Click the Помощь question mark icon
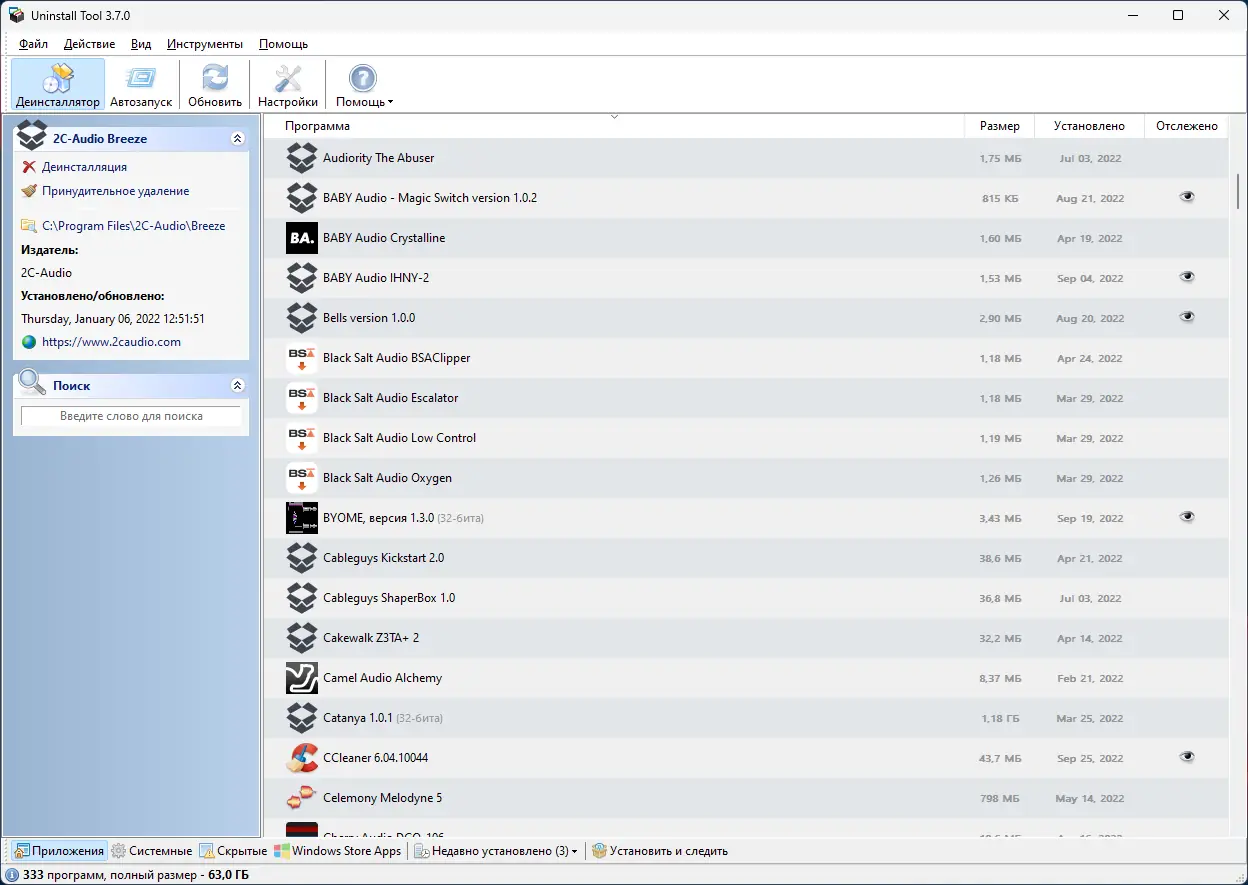 tap(361, 77)
